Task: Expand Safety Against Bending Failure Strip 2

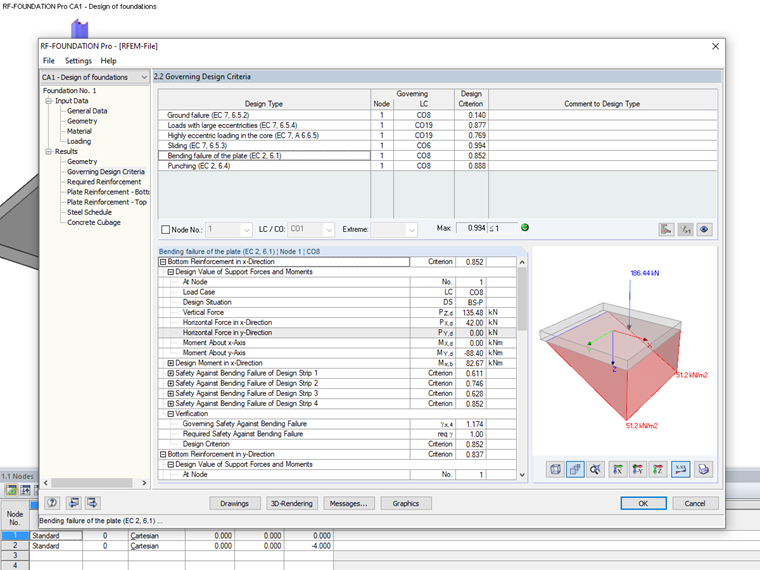Action: pyautogui.click(x=171, y=383)
